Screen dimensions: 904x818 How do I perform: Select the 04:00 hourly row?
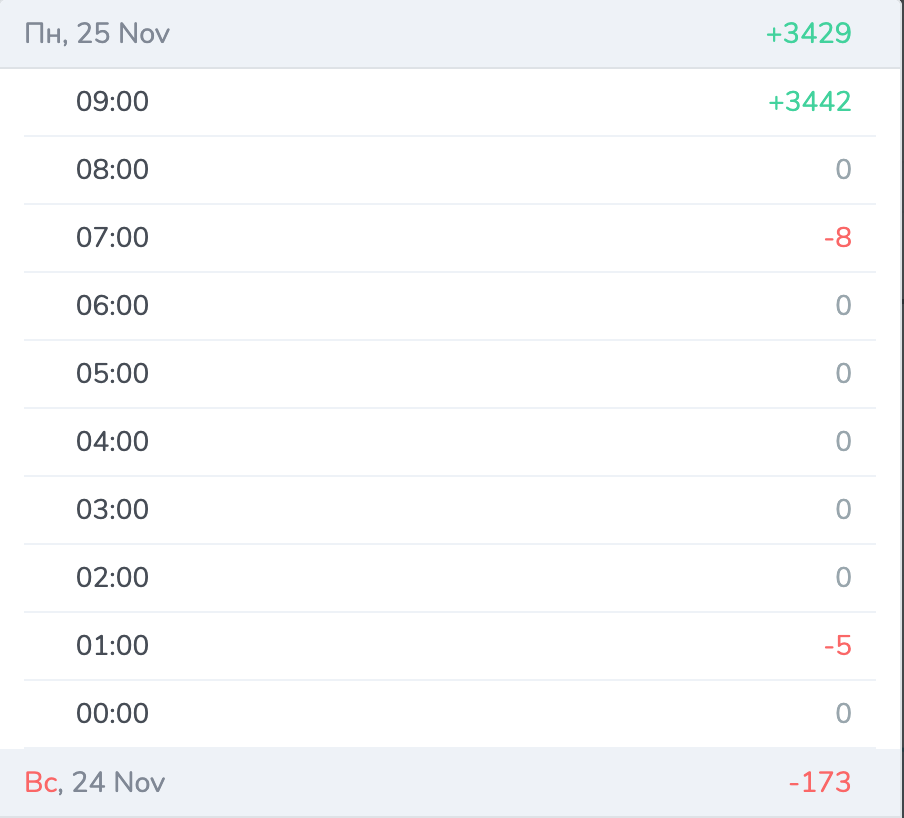450,442
